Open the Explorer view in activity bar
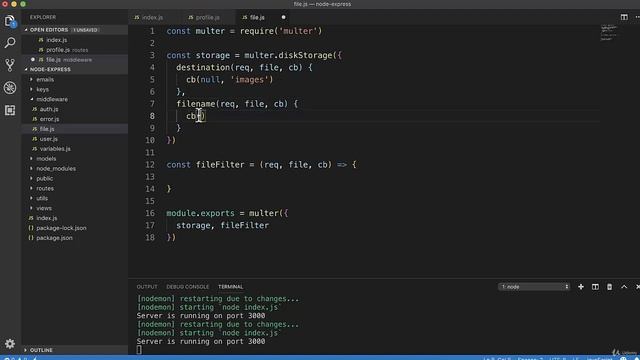Image resolution: width=640 pixels, height=360 pixels. pyautogui.click(x=10, y=21)
